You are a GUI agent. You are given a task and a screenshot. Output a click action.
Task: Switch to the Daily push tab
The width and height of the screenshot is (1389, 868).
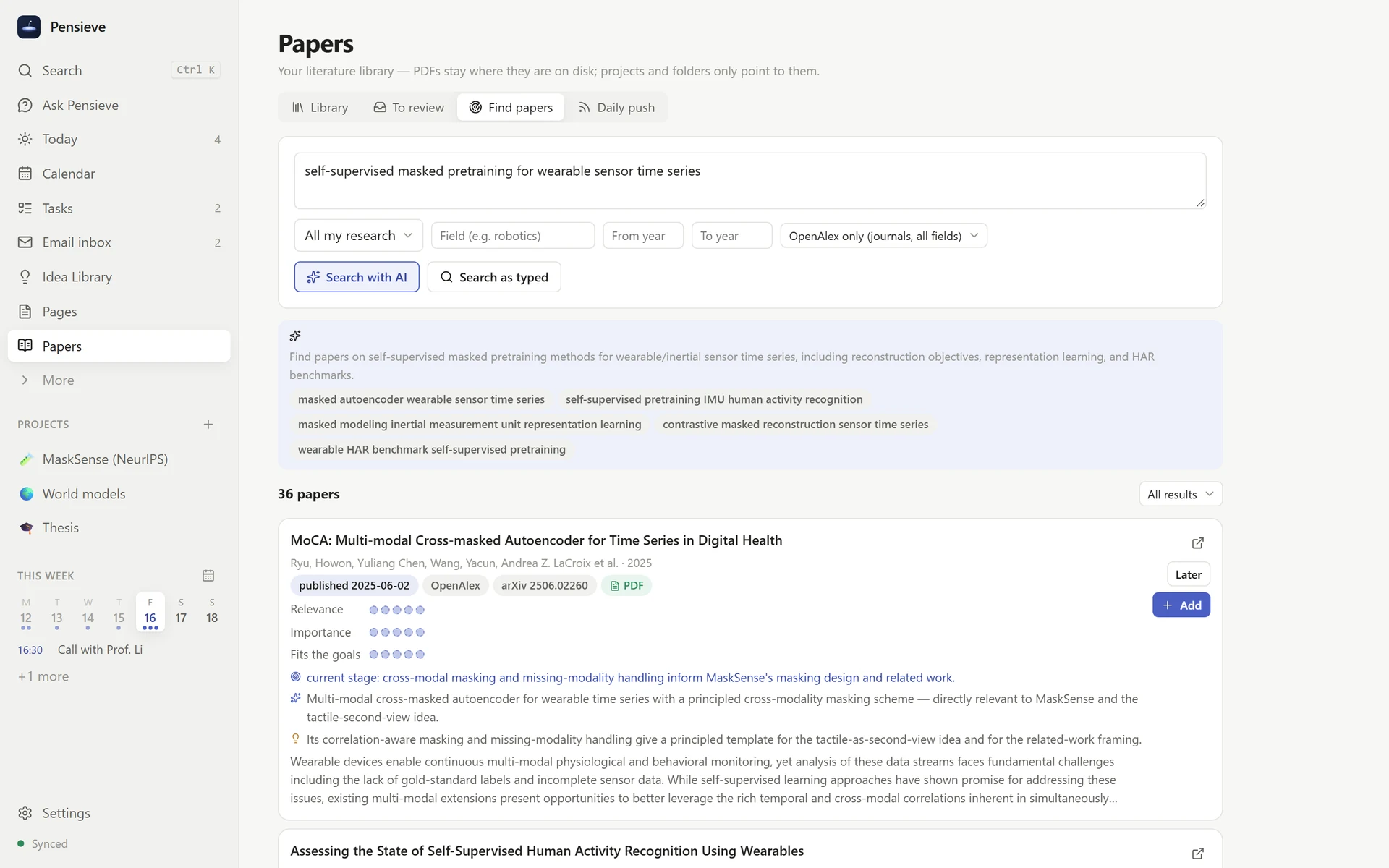(x=616, y=107)
